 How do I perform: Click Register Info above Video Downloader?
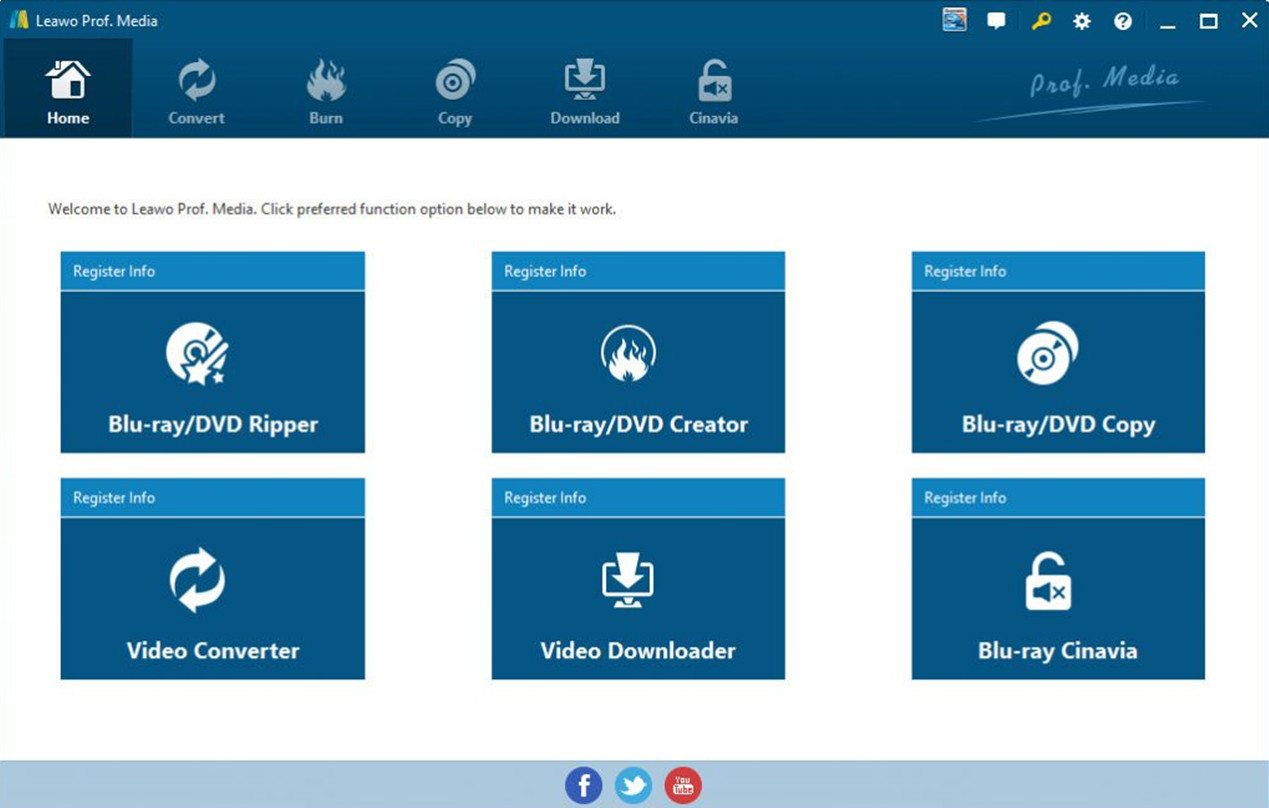click(x=545, y=497)
